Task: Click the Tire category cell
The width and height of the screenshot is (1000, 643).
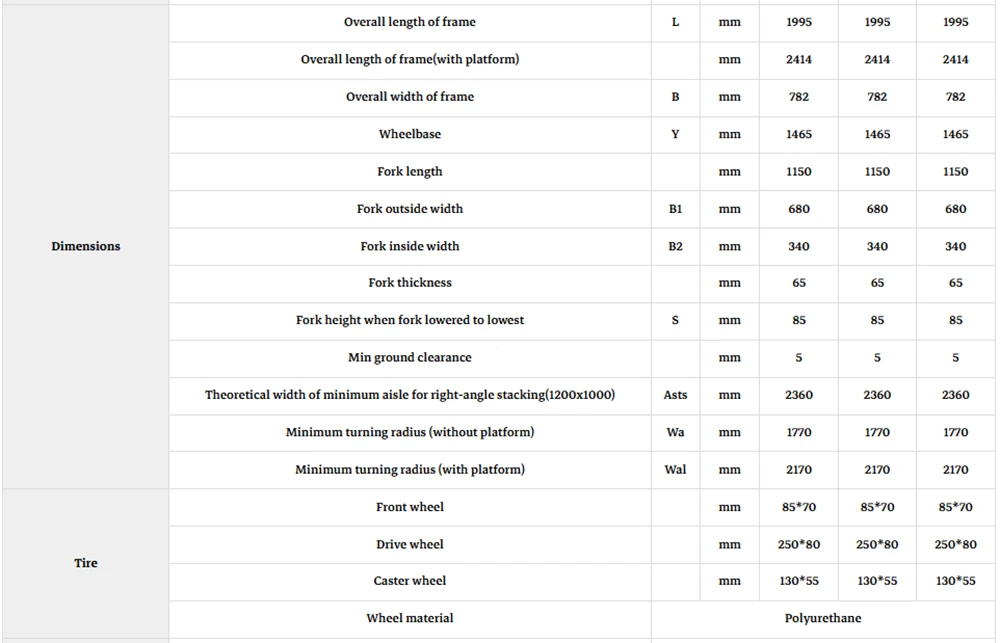Action: coord(85,563)
